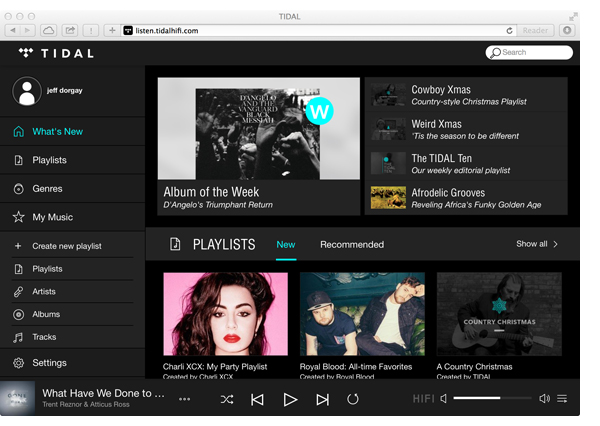Click the Artists microphone icon
600x426 pixels.
point(18,292)
